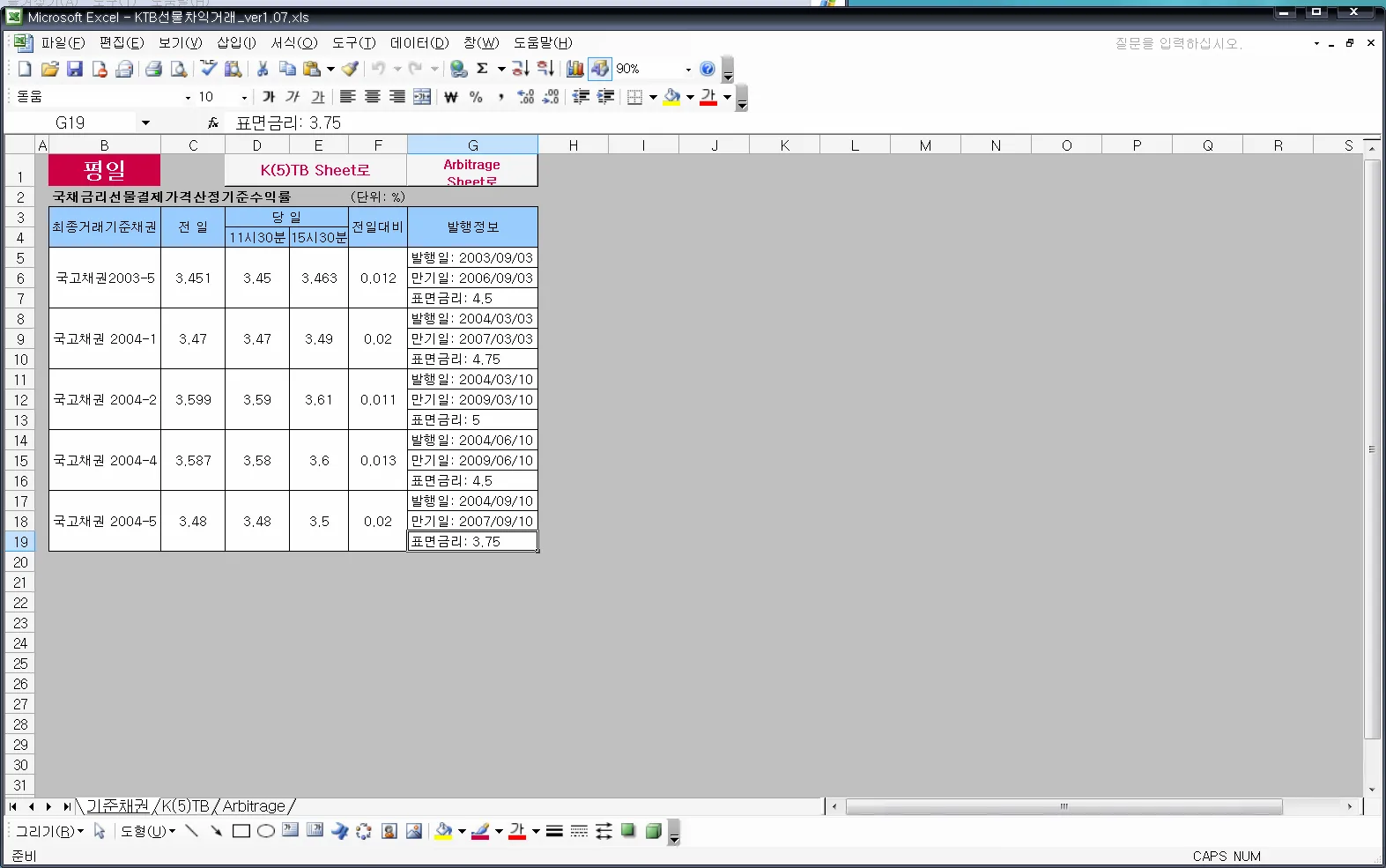Apply percent style to the cell
This screenshot has height=868, width=1386.
tap(476, 97)
